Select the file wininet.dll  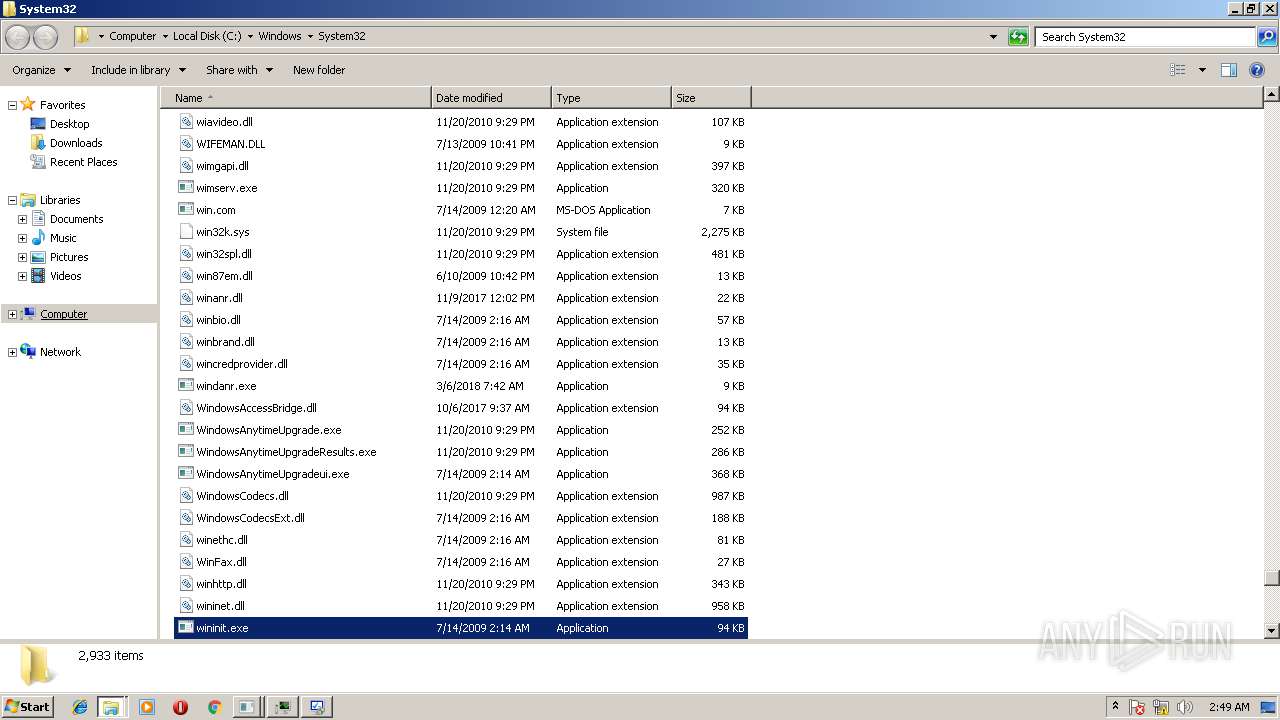tap(461, 606)
